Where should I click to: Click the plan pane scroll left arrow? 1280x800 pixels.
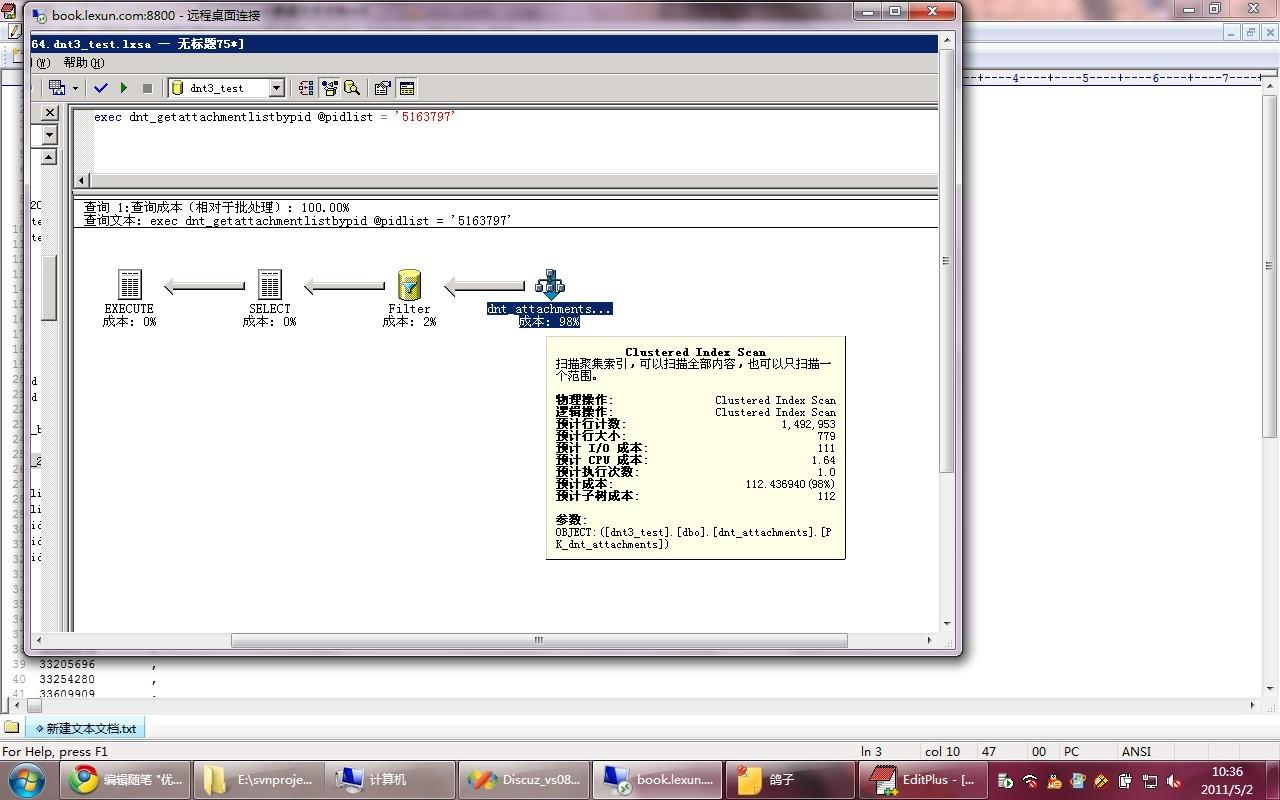tap(39, 640)
